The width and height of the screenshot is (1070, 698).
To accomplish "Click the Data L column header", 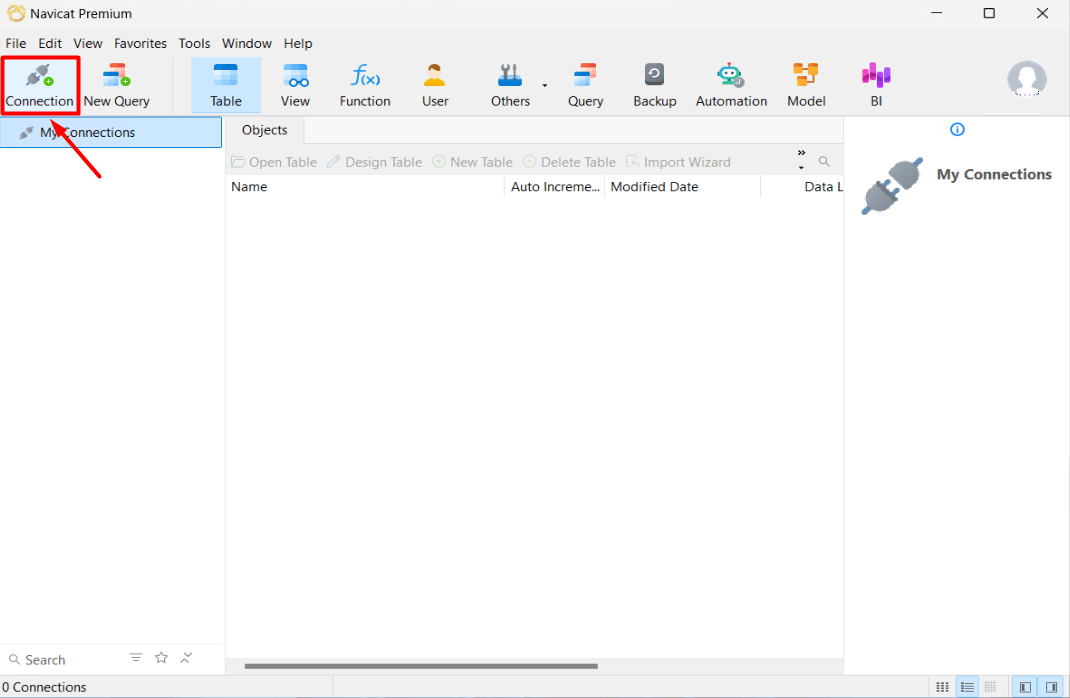I will point(802,186).
